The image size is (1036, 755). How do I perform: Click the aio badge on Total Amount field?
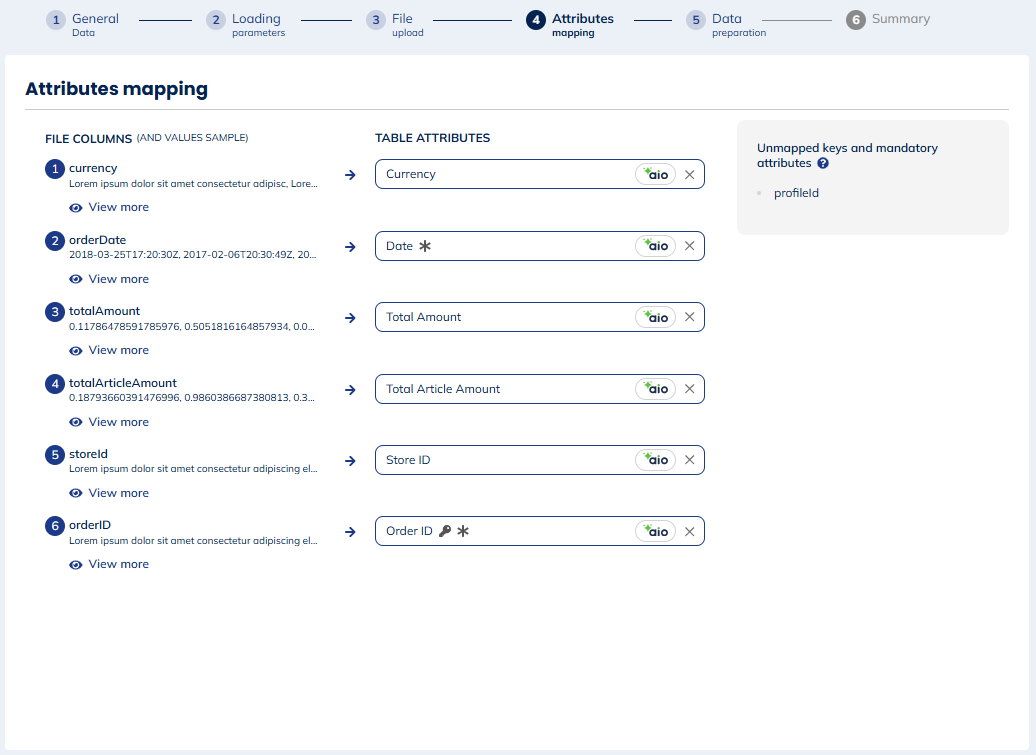pyautogui.click(x=656, y=317)
